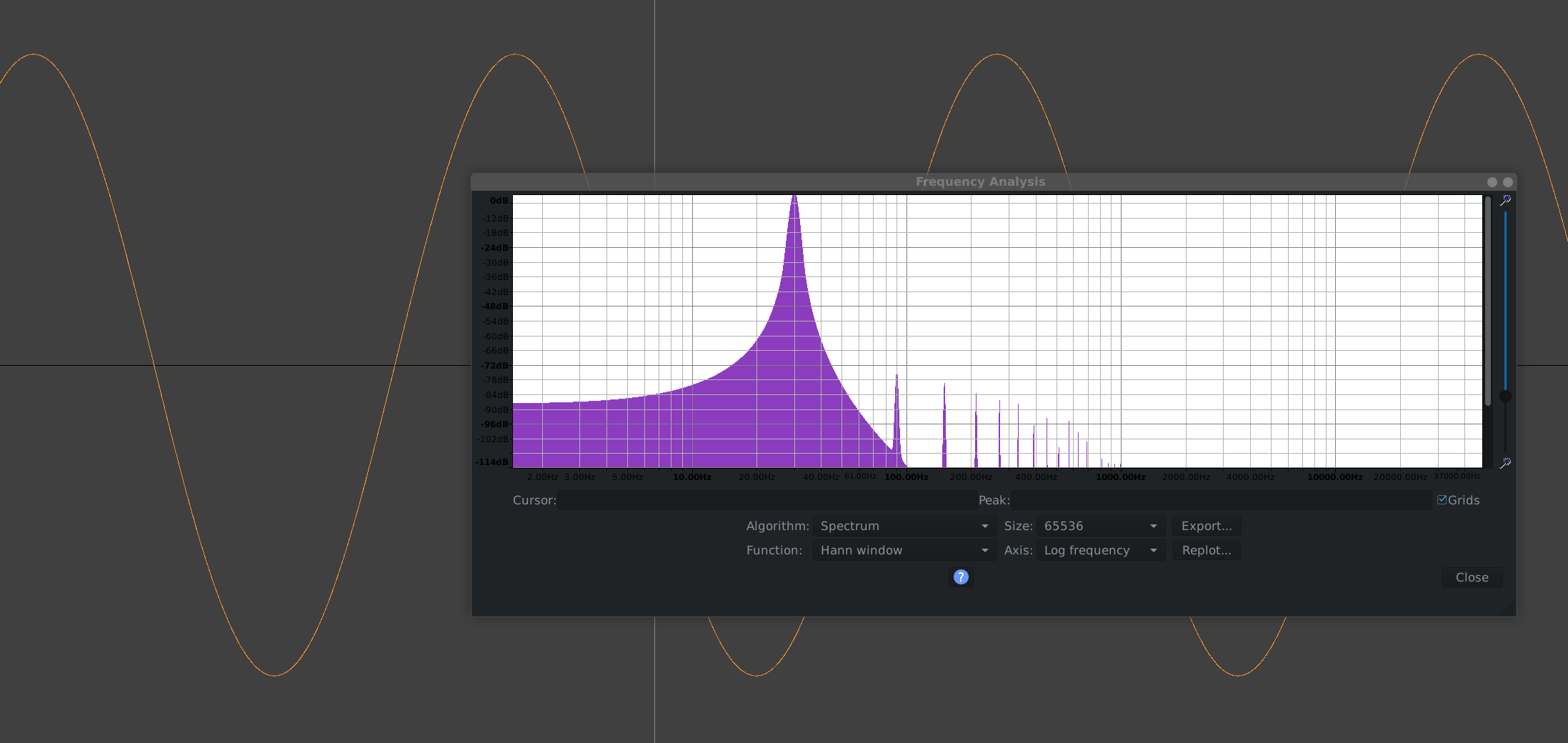The height and width of the screenshot is (743, 1568).
Task: Open the Axis dropdown showing Log frequency
Action: pyautogui.click(x=1101, y=550)
